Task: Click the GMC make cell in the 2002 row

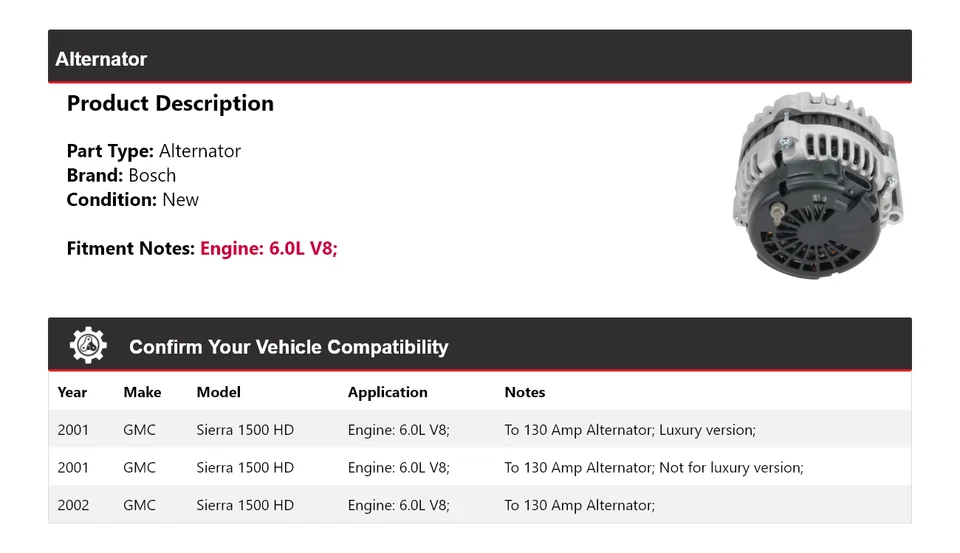Action: 140,505
